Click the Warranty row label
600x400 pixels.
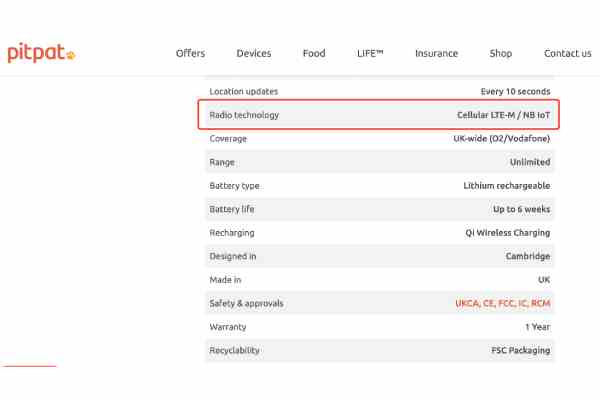click(x=228, y=327)
